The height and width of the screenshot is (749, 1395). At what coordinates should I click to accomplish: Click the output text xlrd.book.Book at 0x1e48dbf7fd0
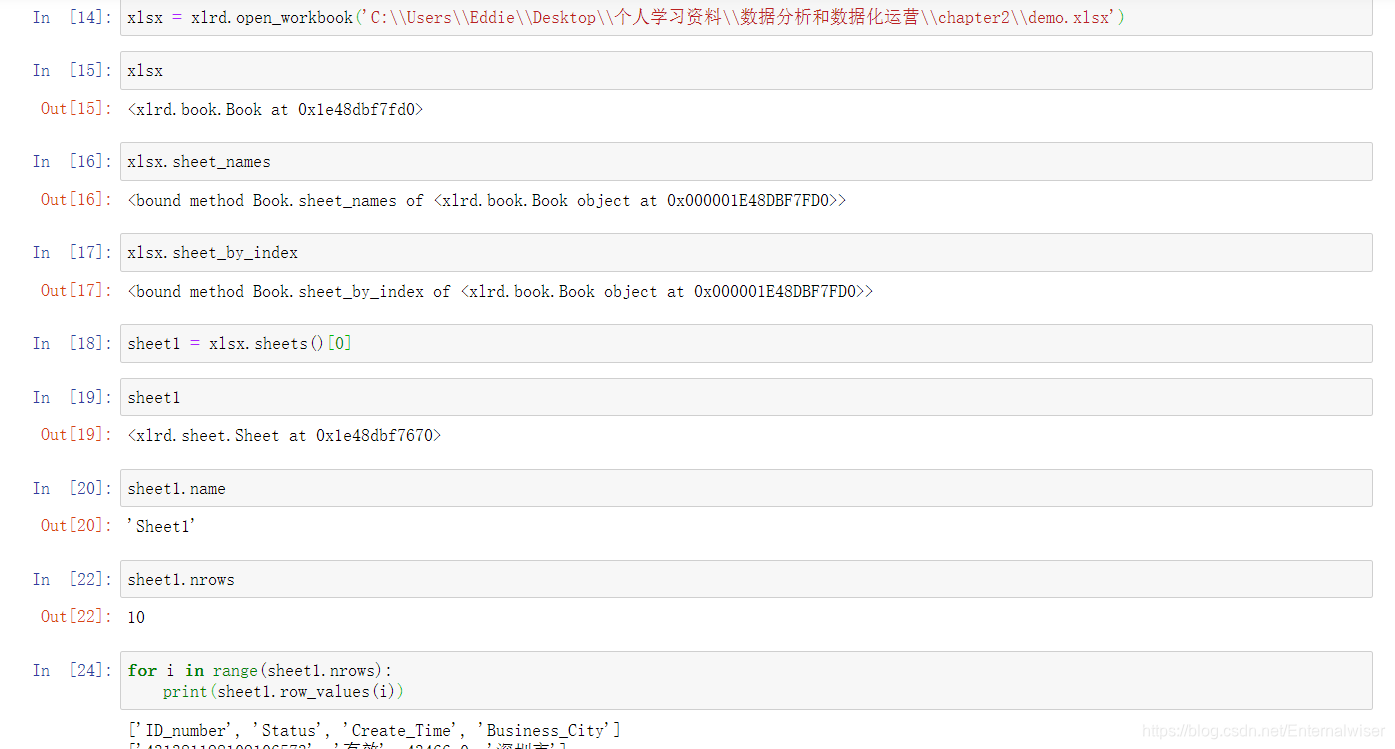coord(276,109)
